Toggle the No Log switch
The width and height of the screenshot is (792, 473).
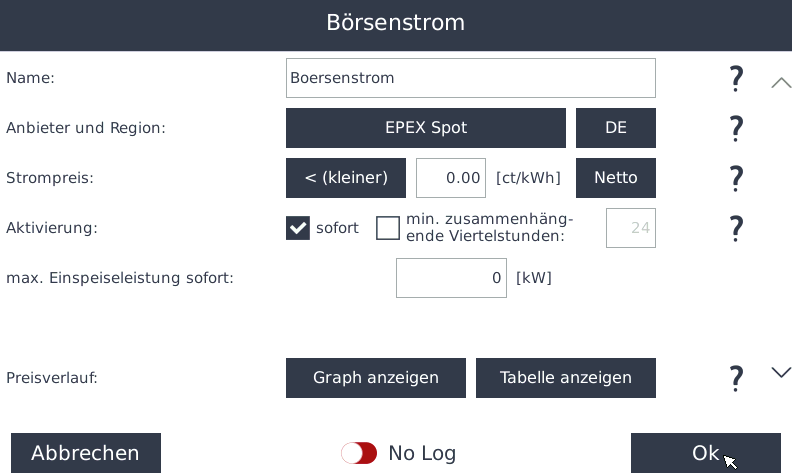(359, 453)
